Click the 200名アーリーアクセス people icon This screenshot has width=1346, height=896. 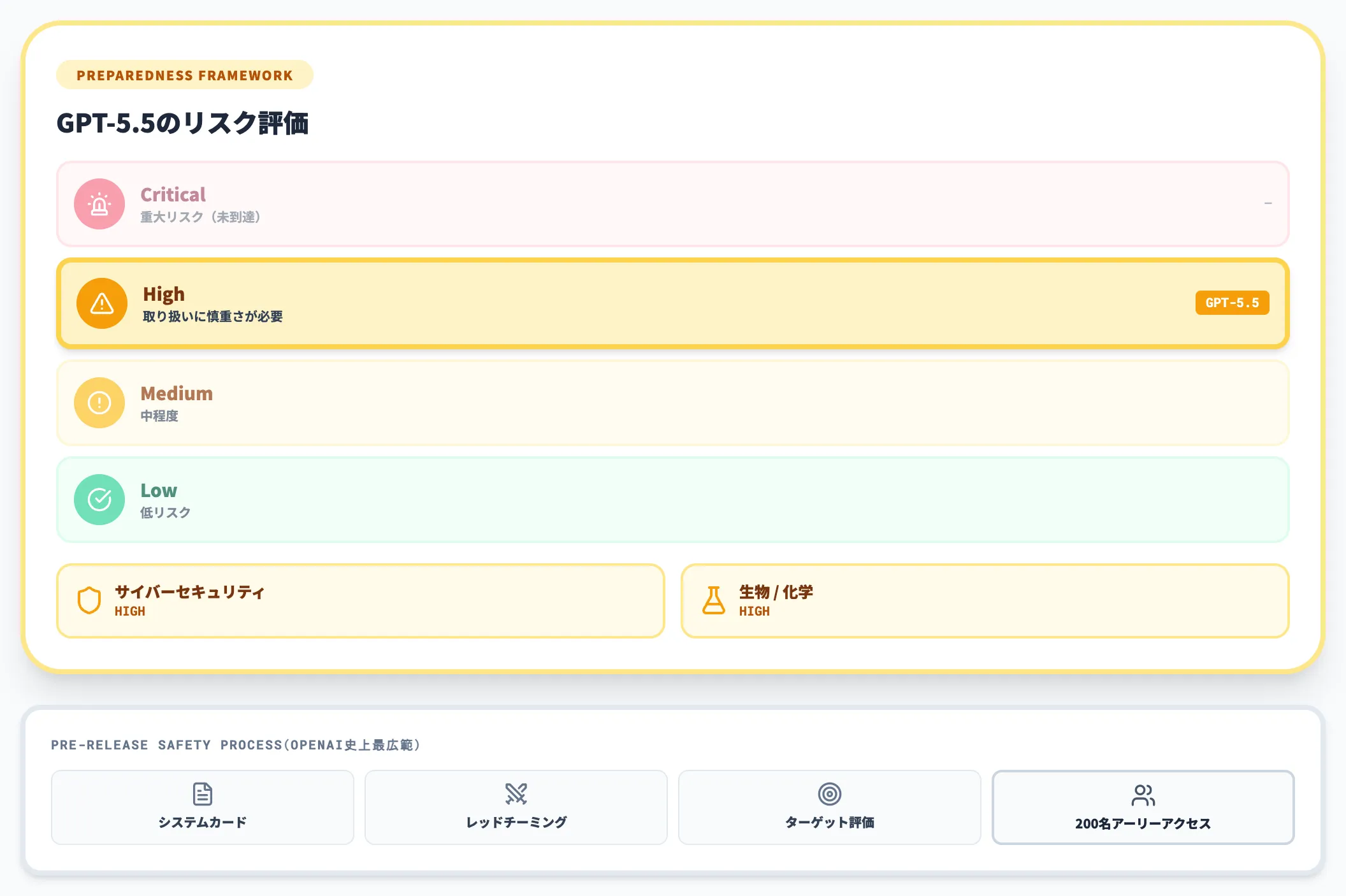point(1143,794)
